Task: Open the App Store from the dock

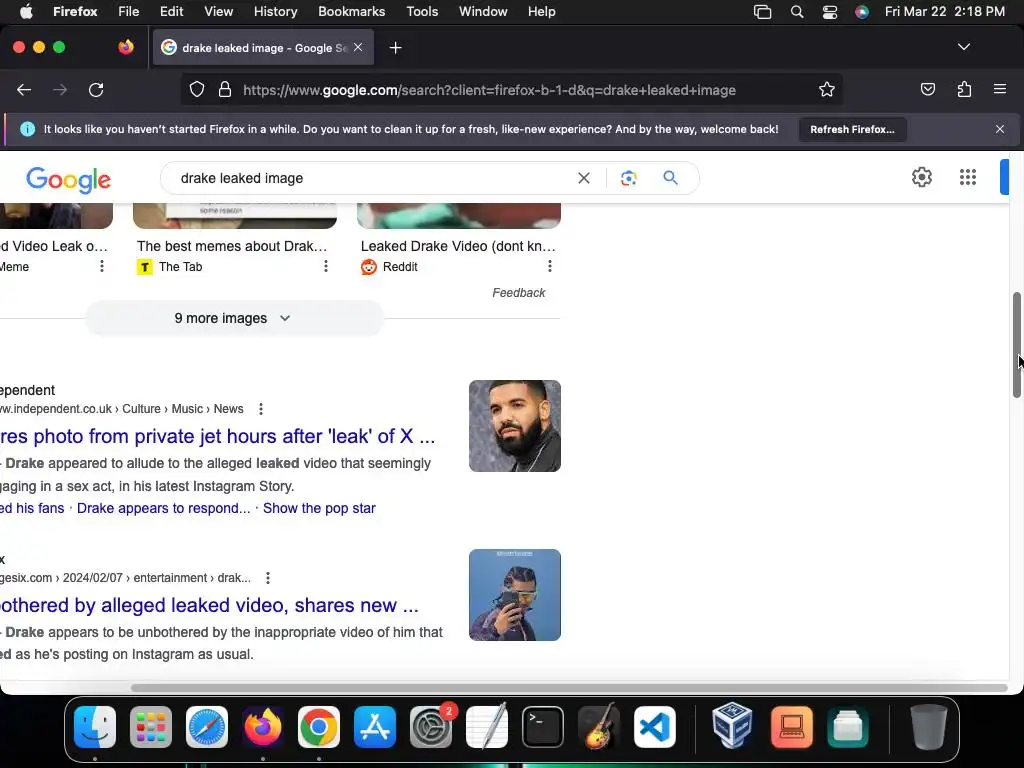Action: click(375, 727)
